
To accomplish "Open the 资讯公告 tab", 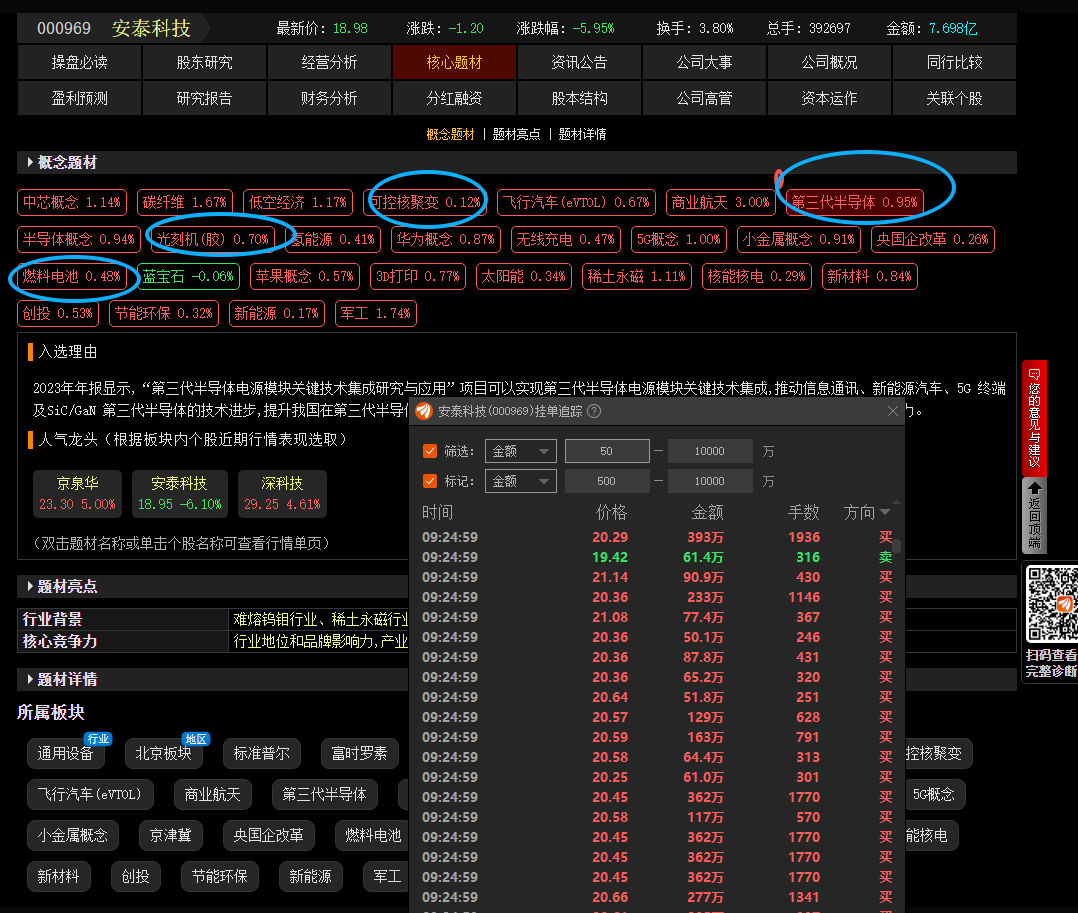I will click(580, 63).
